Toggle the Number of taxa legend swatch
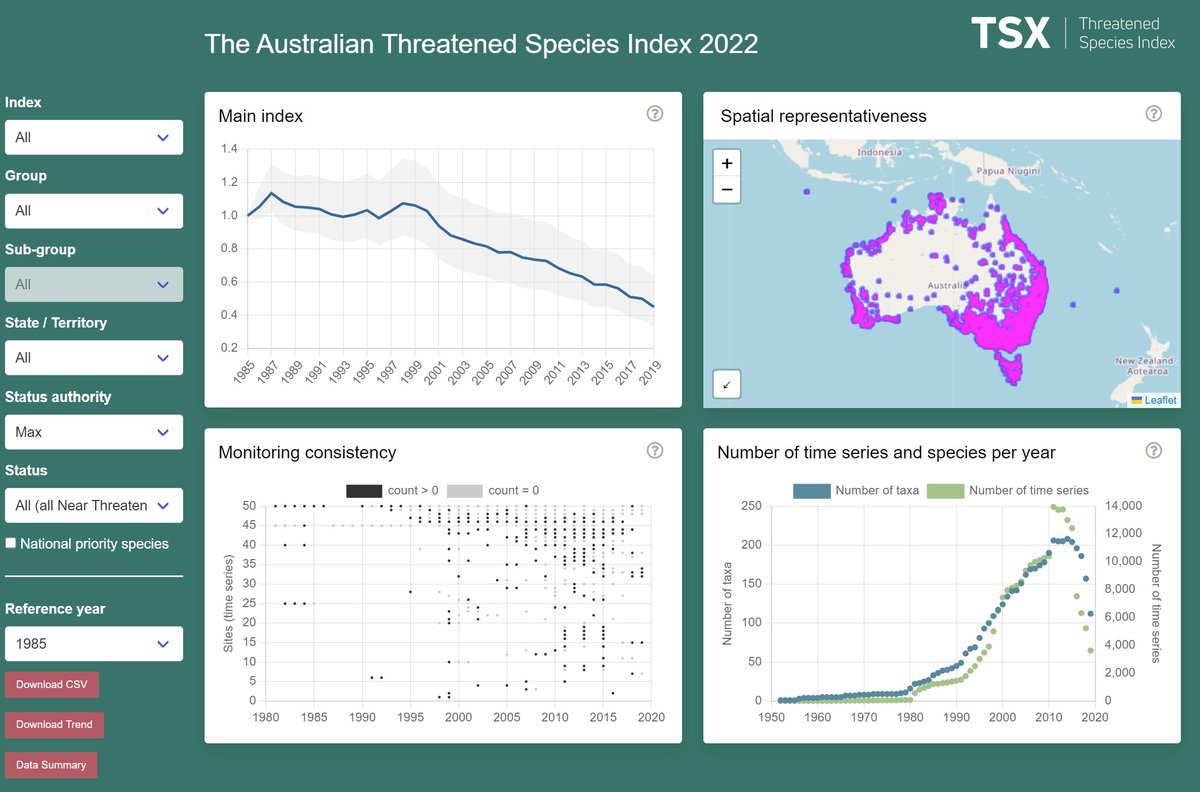Image resolution: width=1200 pixels, height=792 pixels. click(x=811, y=490)
